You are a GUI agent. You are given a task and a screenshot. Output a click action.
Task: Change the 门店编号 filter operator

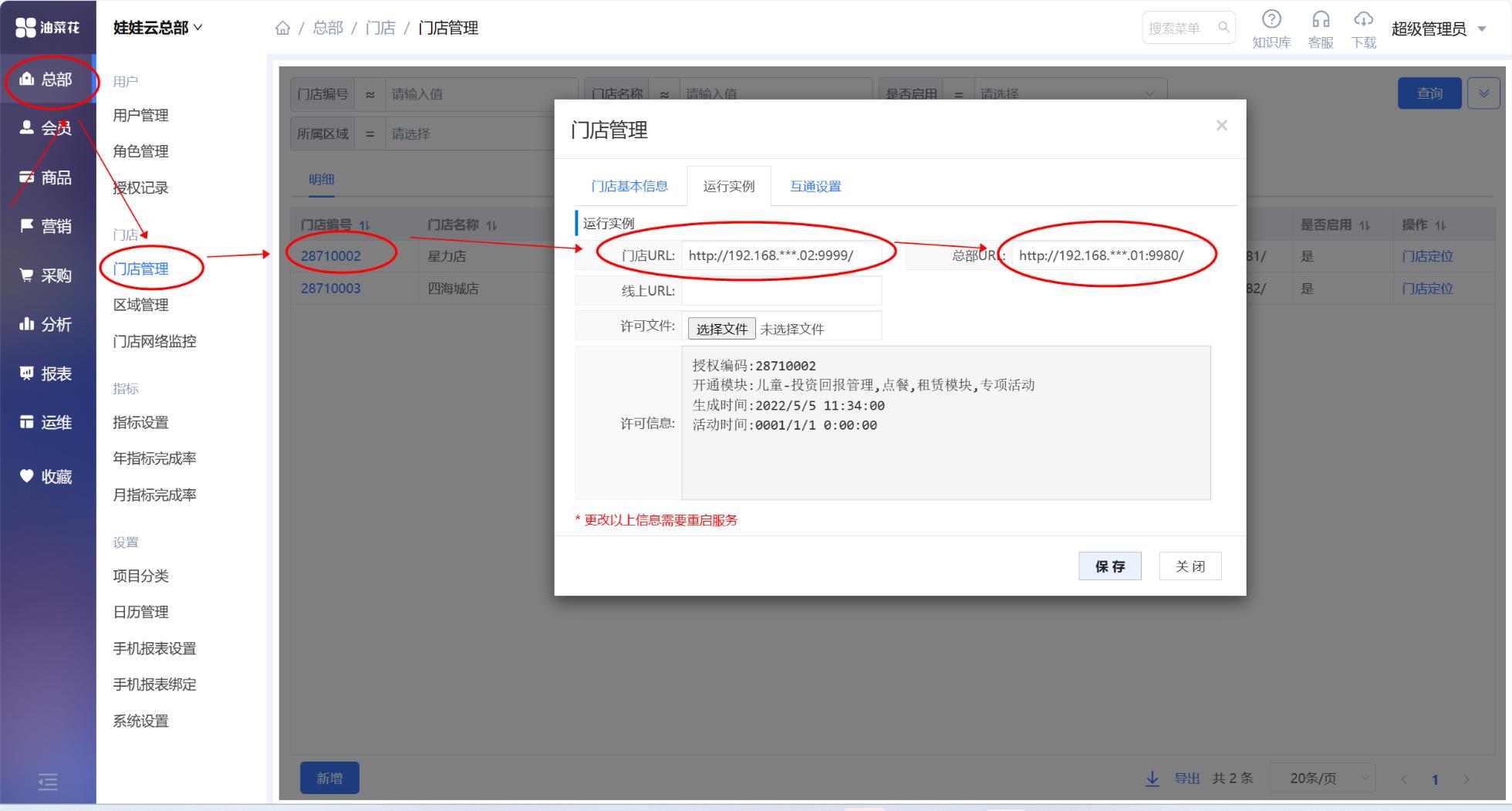point(370,93)
